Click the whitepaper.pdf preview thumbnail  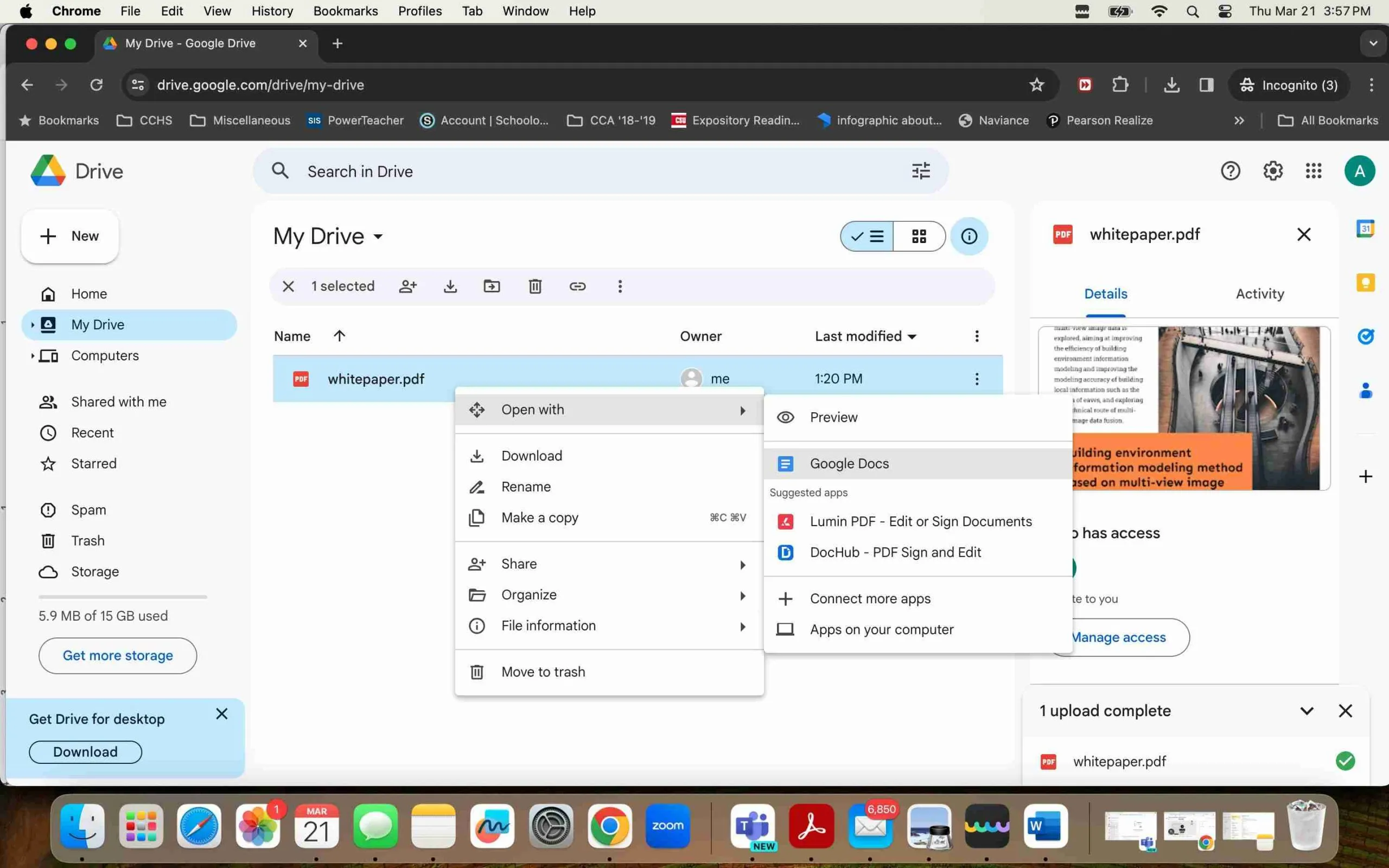[1184, 408]
